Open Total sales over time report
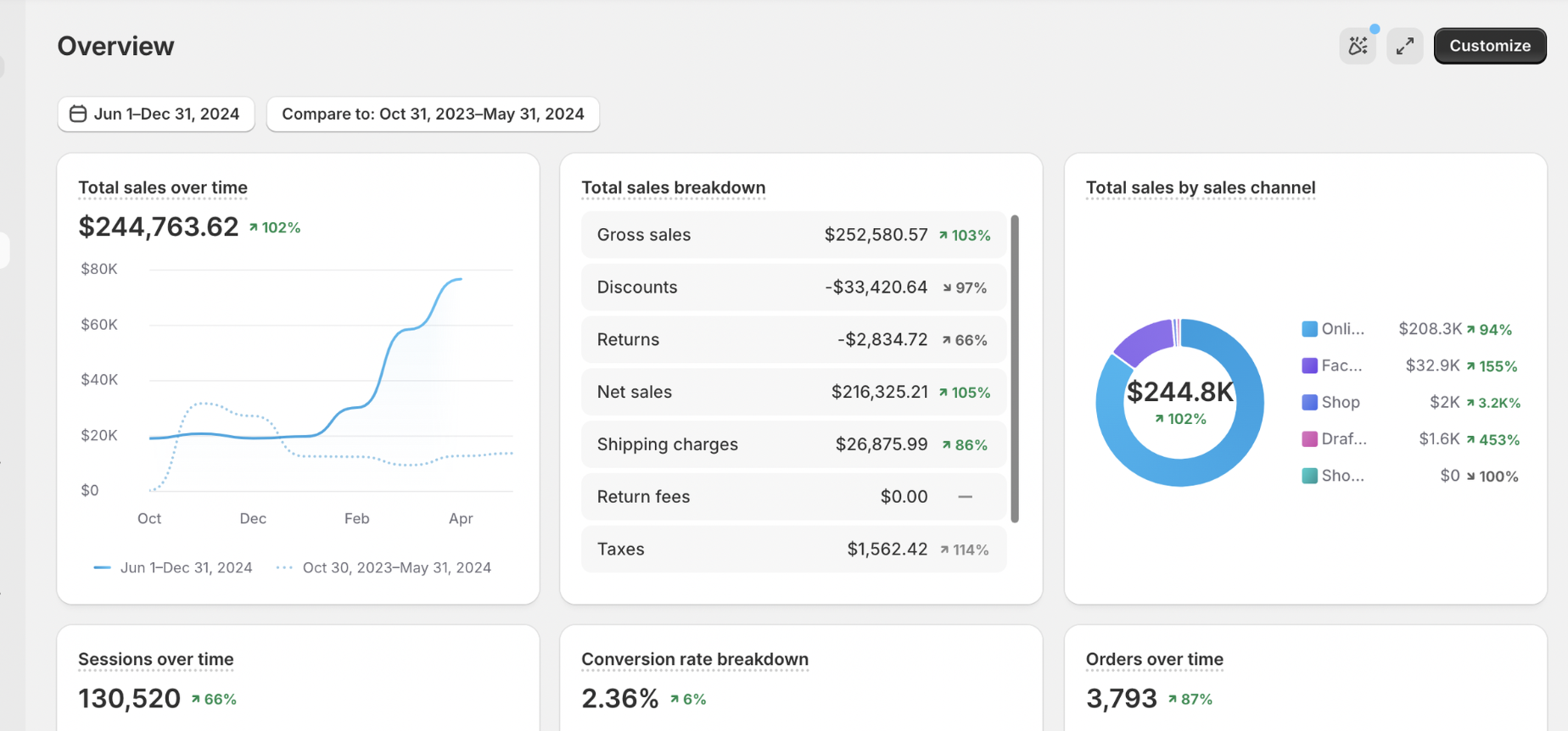The height and width of the screenshot is (731, 1568). (x=163, y=187)
